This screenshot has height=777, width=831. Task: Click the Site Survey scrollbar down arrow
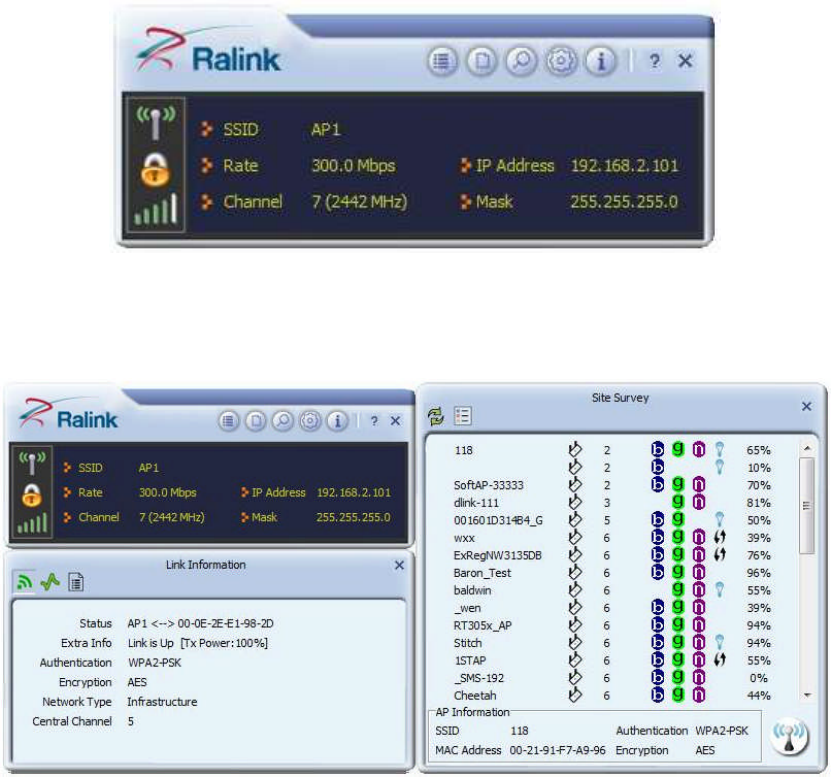coord(807,695)
